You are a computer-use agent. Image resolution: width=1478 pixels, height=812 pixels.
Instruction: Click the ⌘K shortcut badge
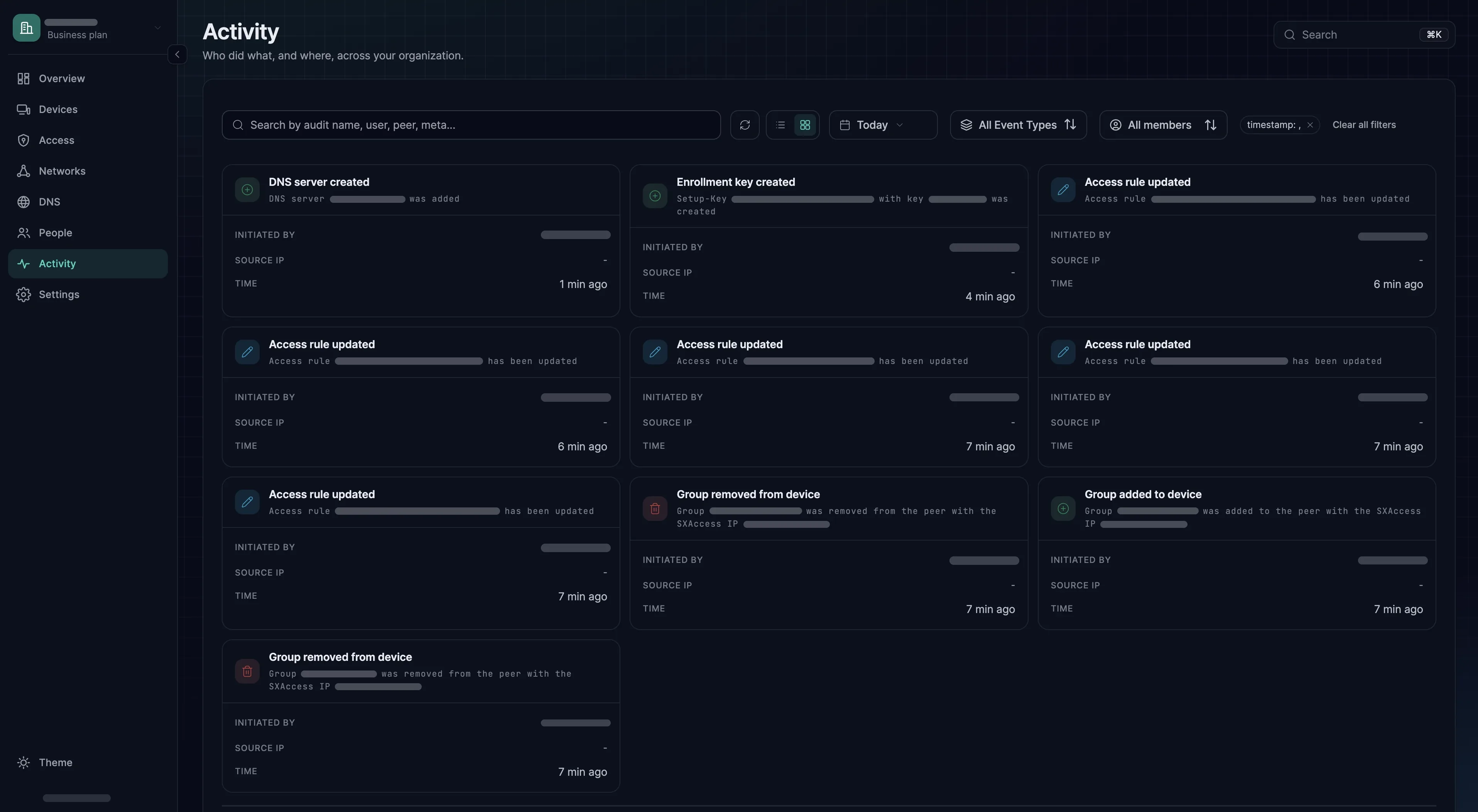tap(1434, 35)
